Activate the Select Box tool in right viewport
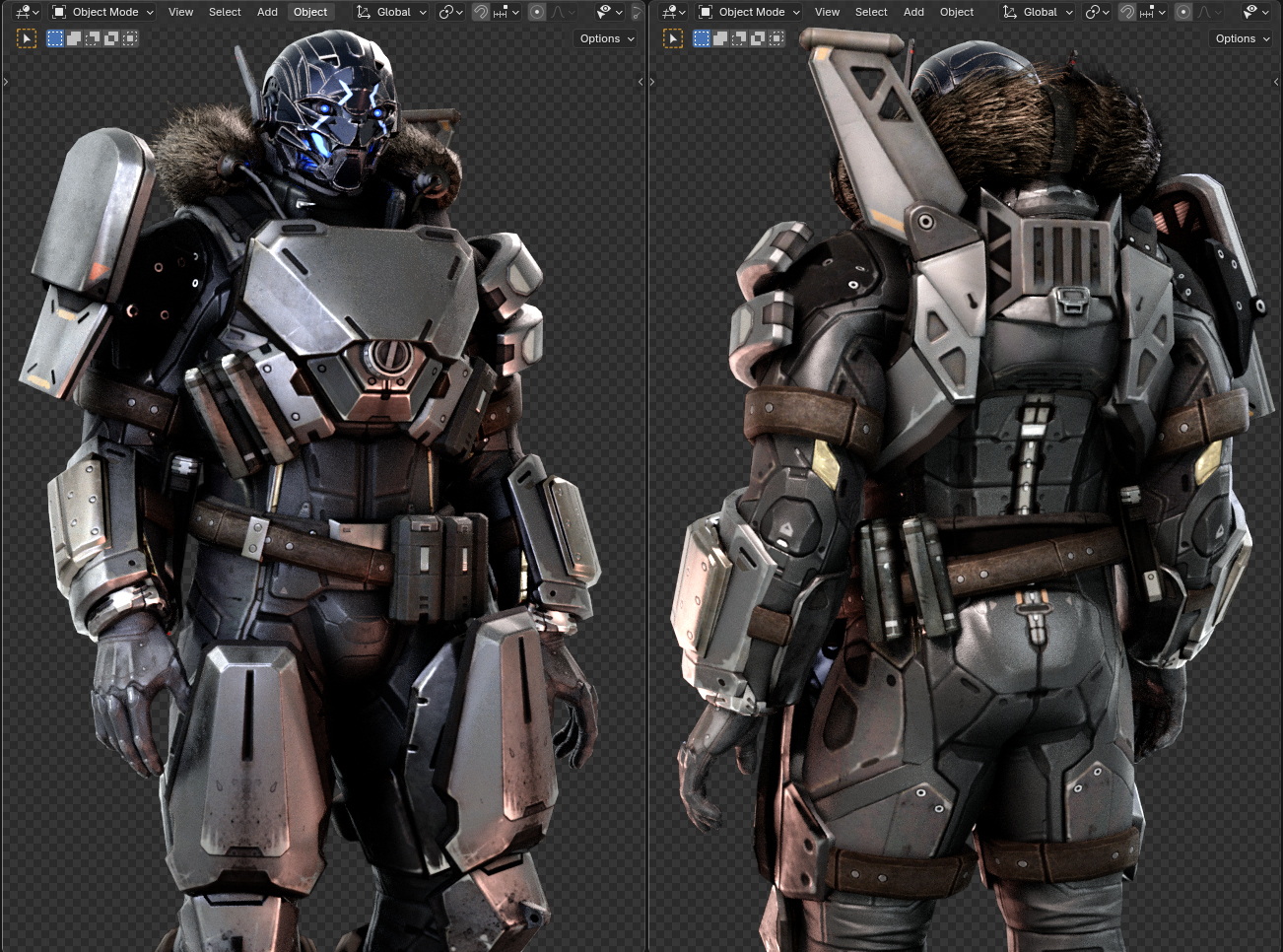Viewport: 1283px width, 952px height. coord(673,38)
